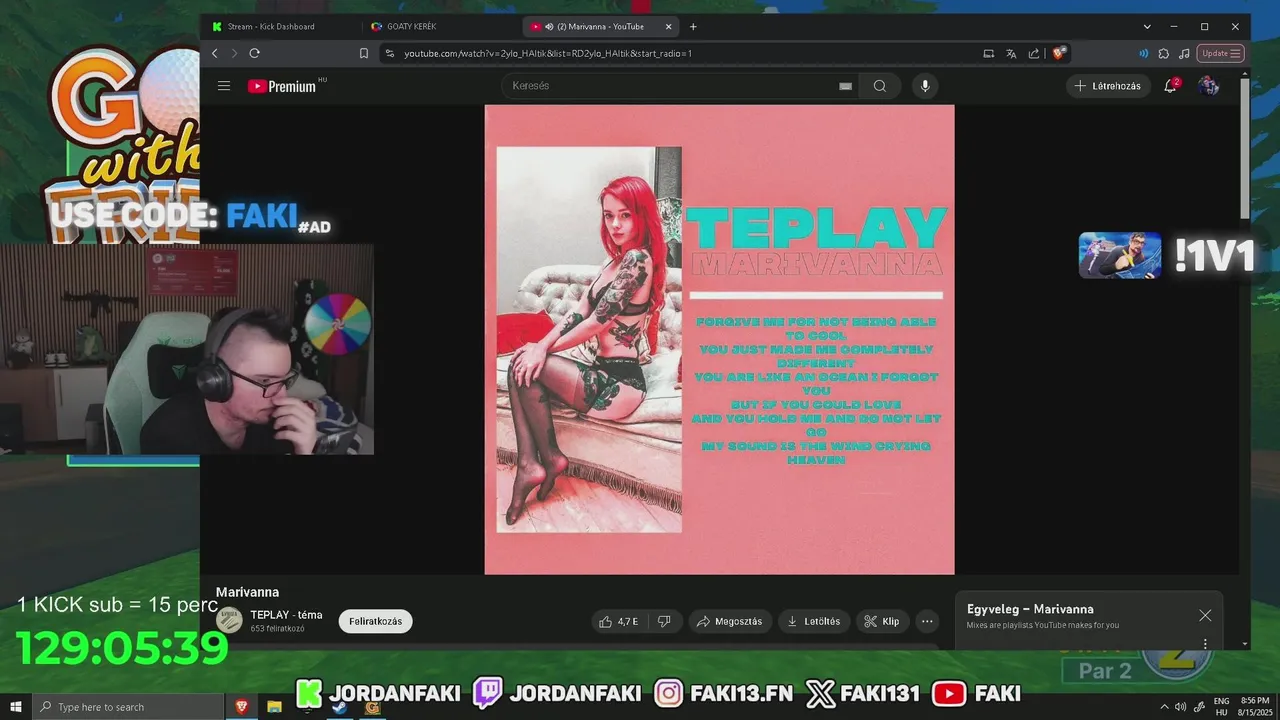Click the Windows taskbar search box
The image size is (1280, 720).
(x=128, y=707)
